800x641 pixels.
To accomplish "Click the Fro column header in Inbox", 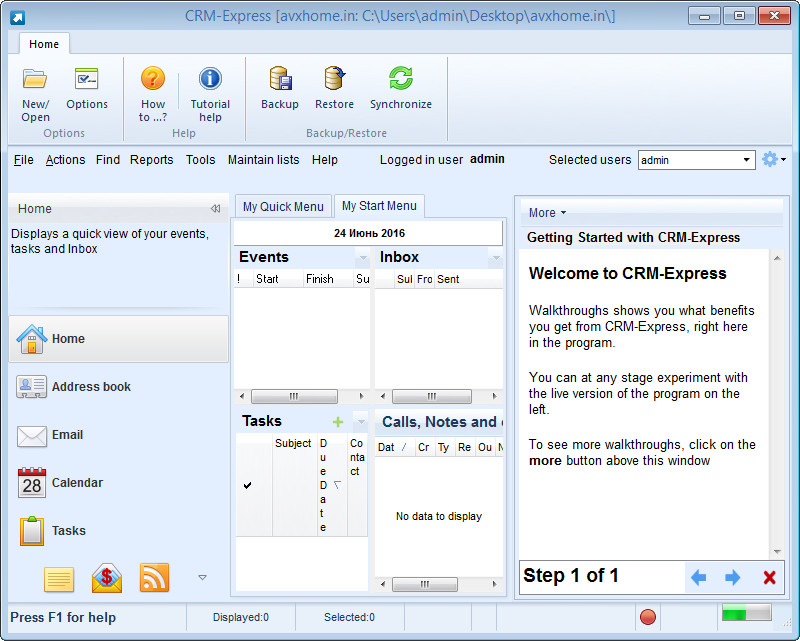I will [x=424, y=279].
